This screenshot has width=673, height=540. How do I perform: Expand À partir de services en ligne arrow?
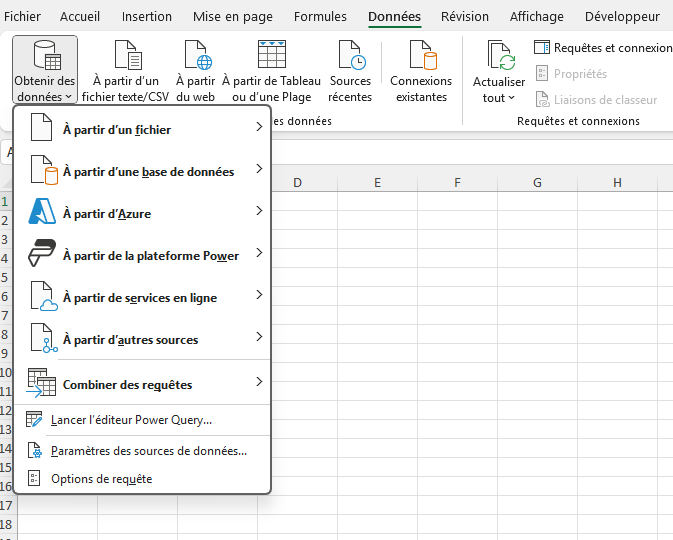tap(259, 294)
